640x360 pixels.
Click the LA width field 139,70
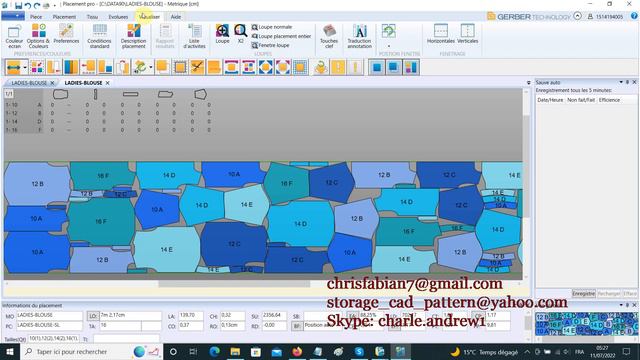point(191,316)
